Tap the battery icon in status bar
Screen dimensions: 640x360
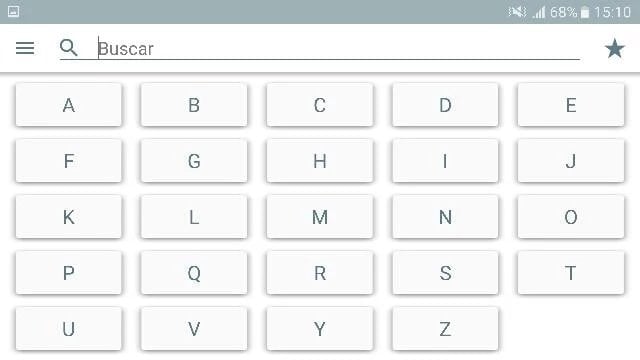(584, 13)
